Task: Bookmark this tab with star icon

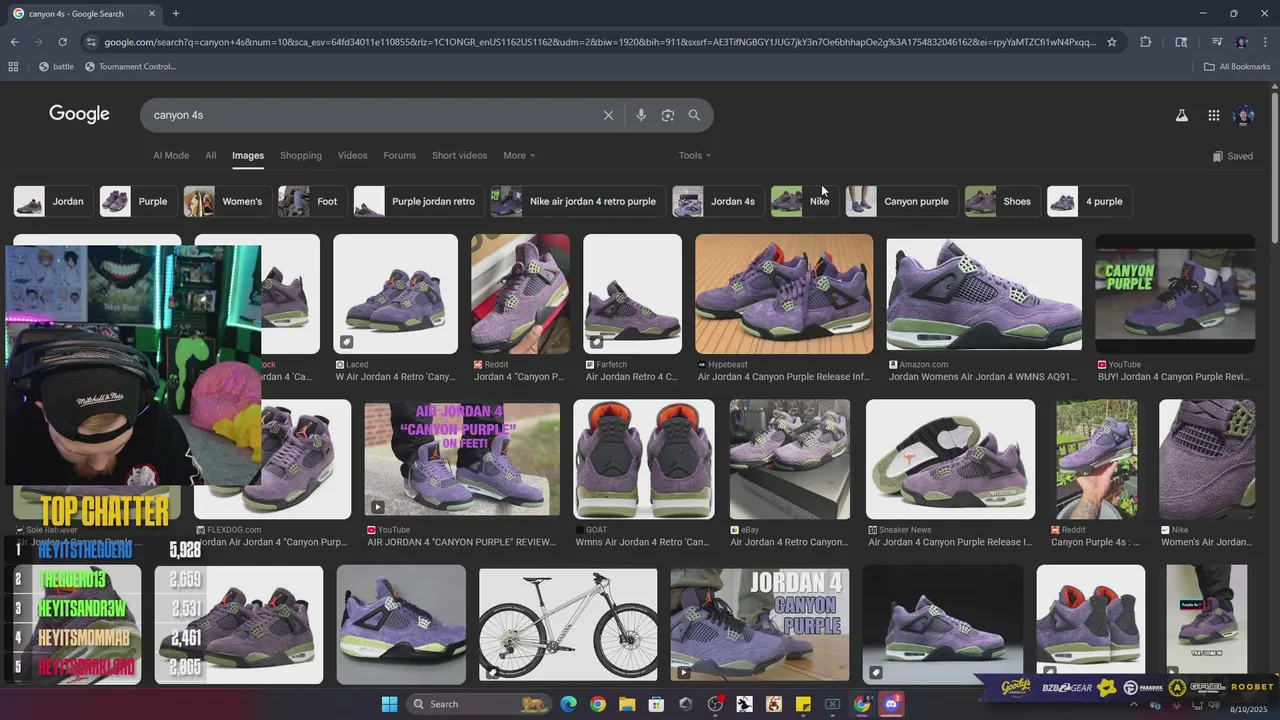Action: 1111,42
